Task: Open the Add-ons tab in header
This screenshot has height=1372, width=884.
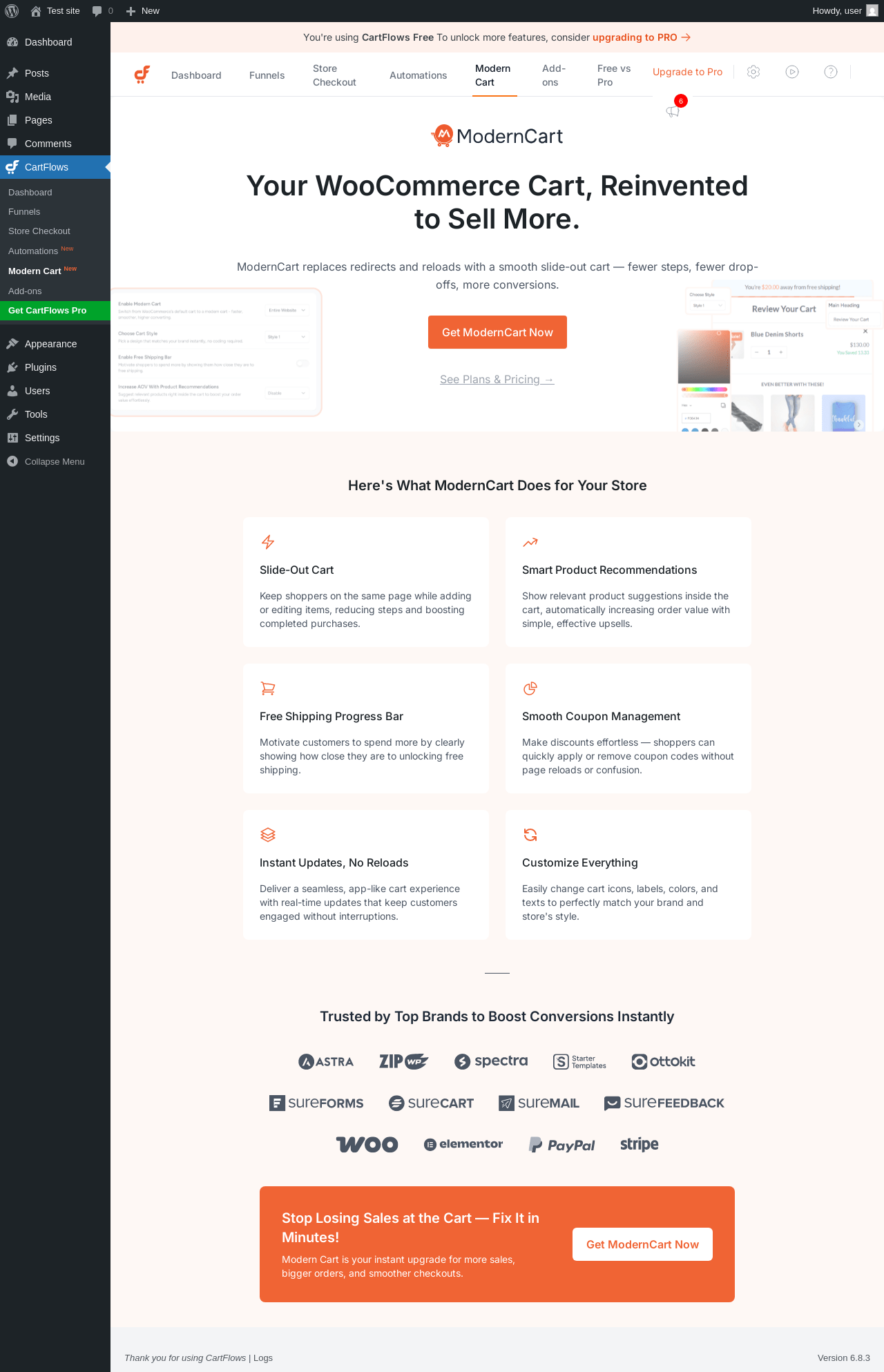Action: 554,75
